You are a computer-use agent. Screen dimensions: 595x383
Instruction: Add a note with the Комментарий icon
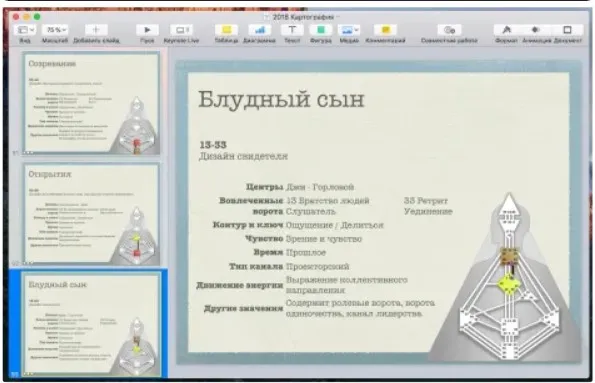[x=385, y=30]
